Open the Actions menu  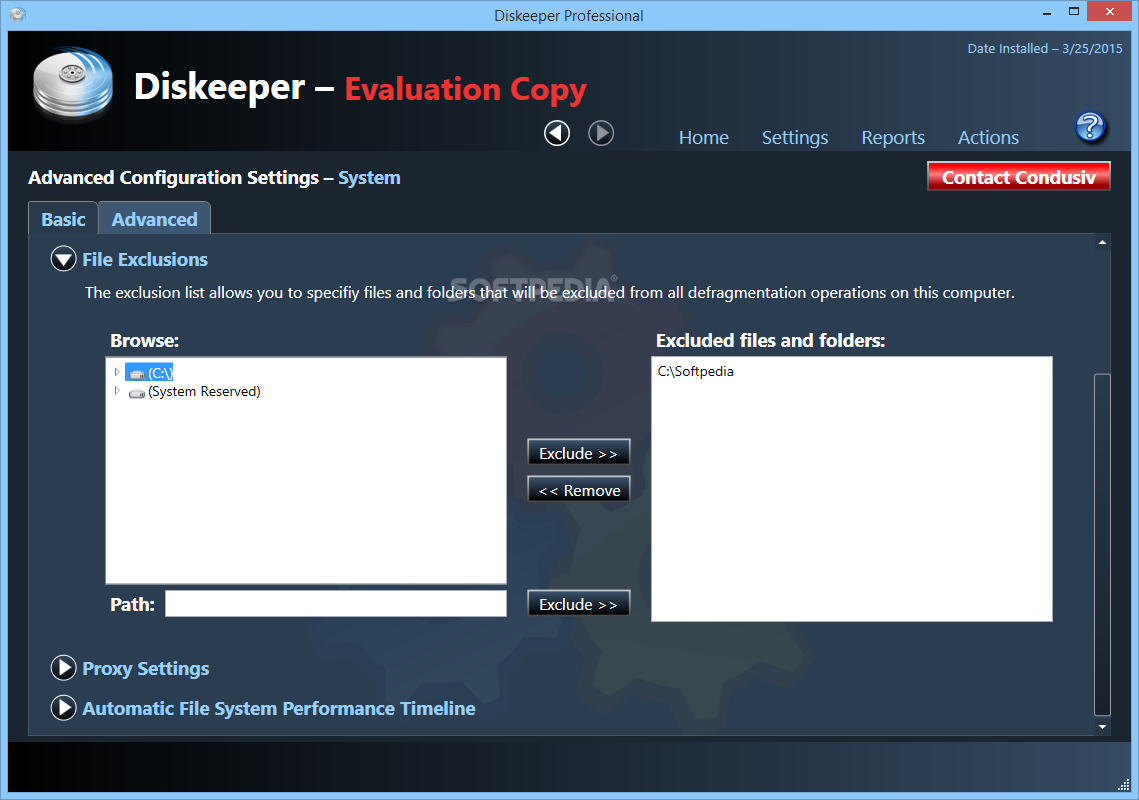coord(988,137)
